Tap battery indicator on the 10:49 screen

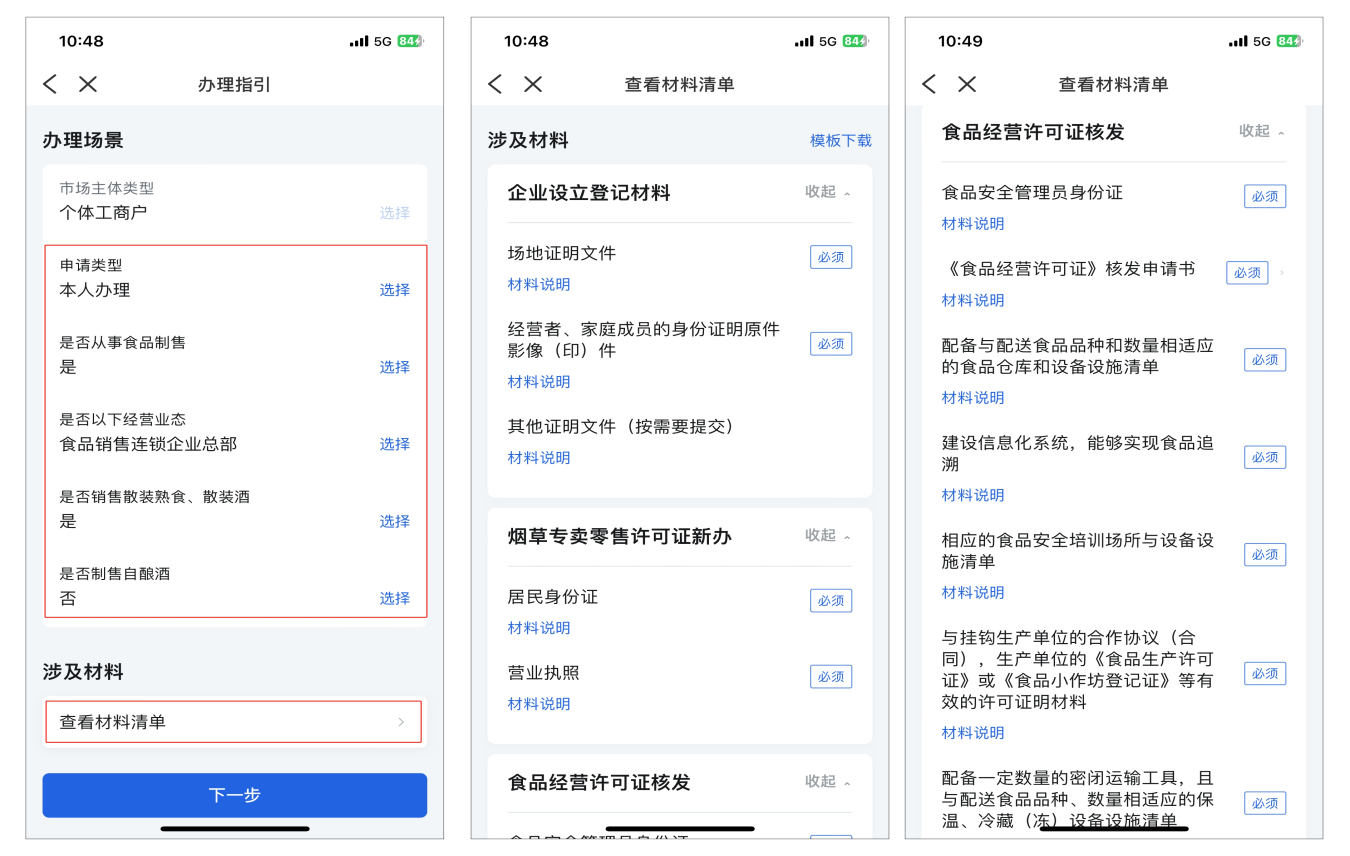[x=1289, y=41]
